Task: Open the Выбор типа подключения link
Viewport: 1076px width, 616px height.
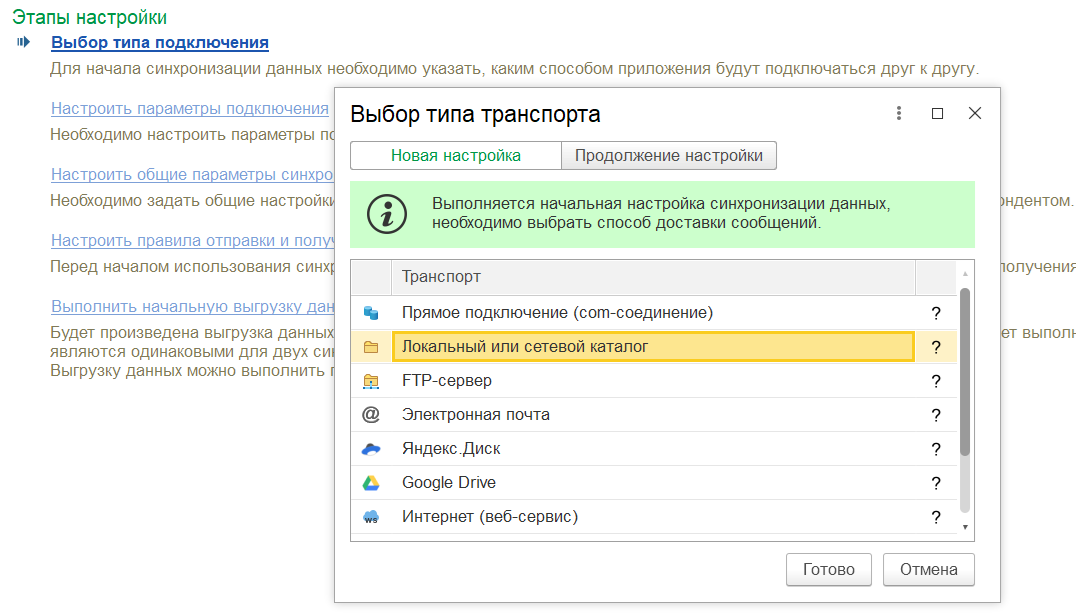Action: coord(160,43)
